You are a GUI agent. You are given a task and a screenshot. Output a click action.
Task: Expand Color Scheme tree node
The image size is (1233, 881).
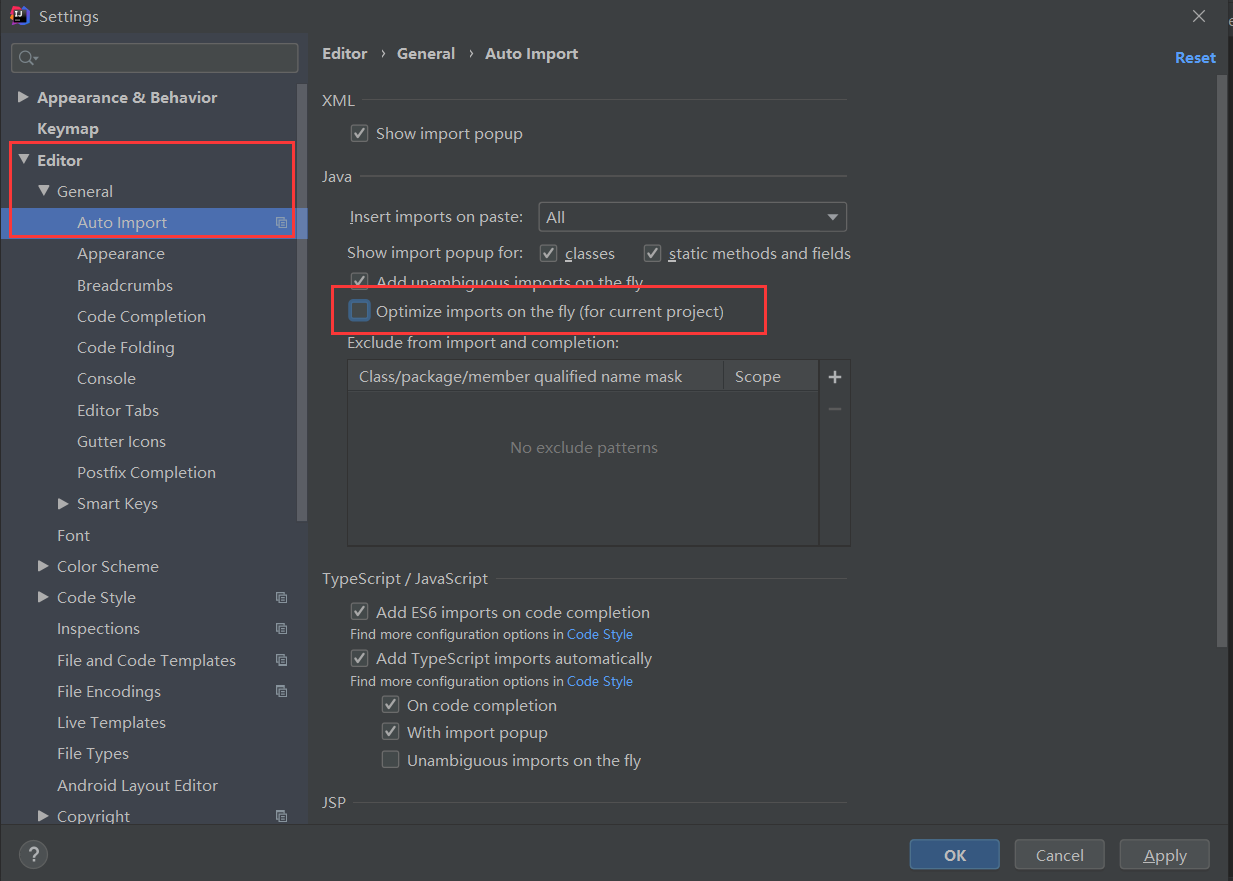(x=43, y=565)
